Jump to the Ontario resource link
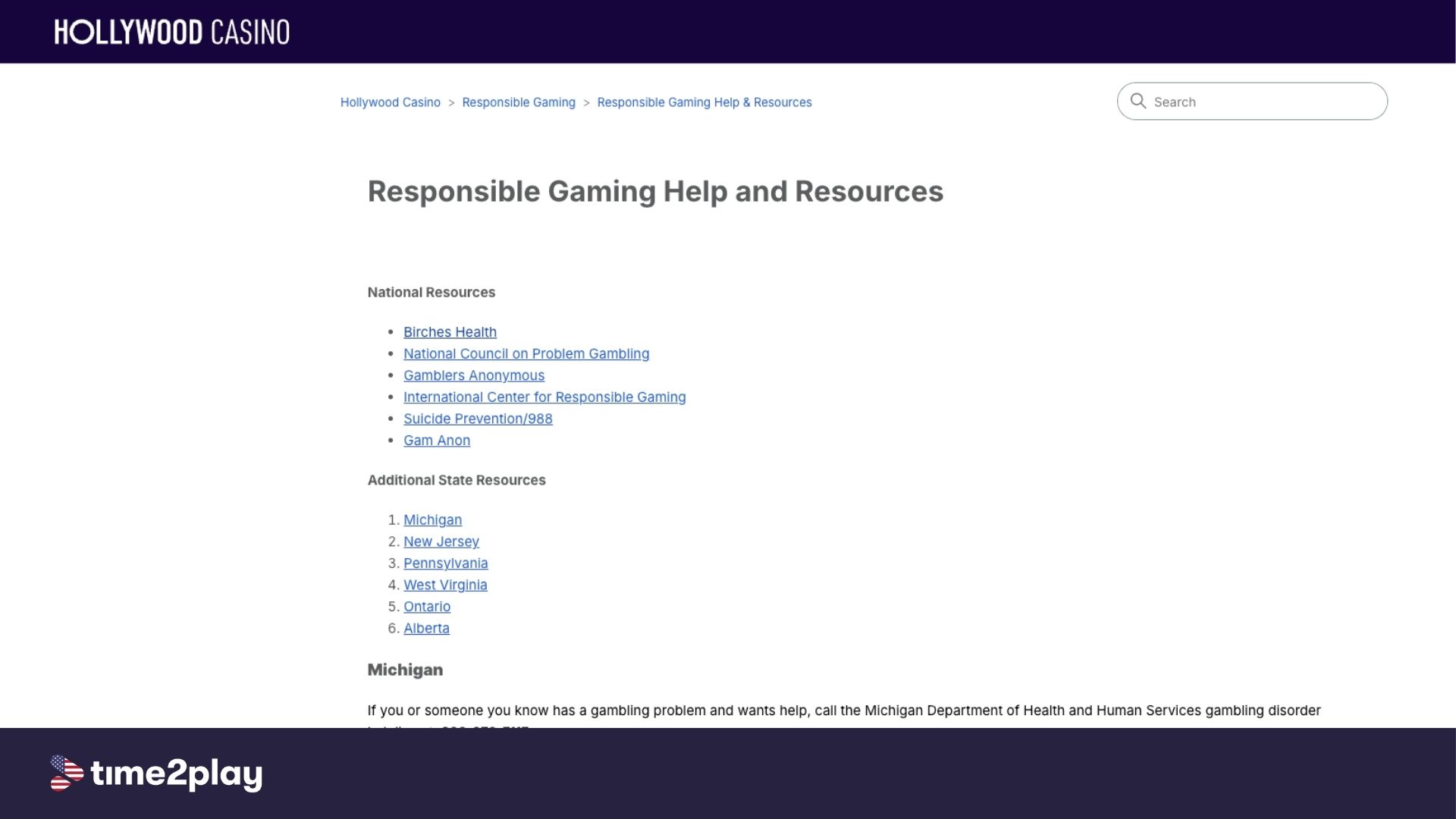1456x819 pixels. [427, 607]
